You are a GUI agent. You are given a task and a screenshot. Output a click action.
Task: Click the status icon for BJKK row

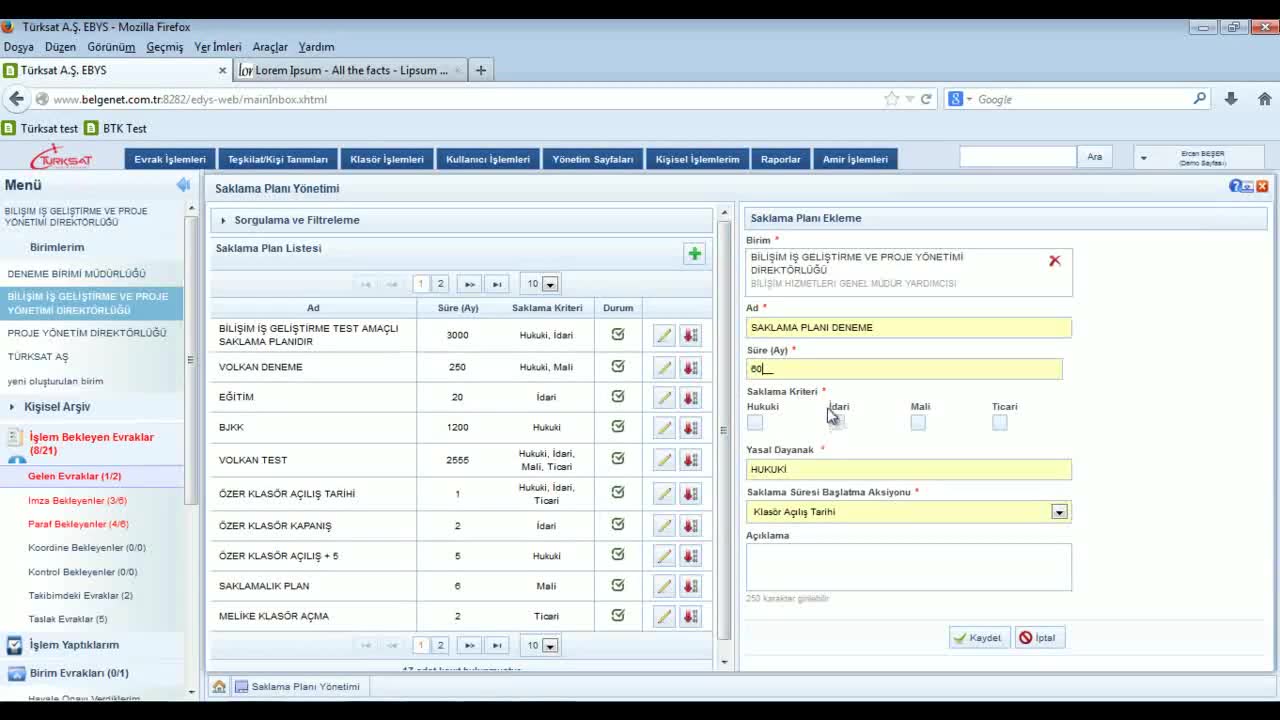618,427
